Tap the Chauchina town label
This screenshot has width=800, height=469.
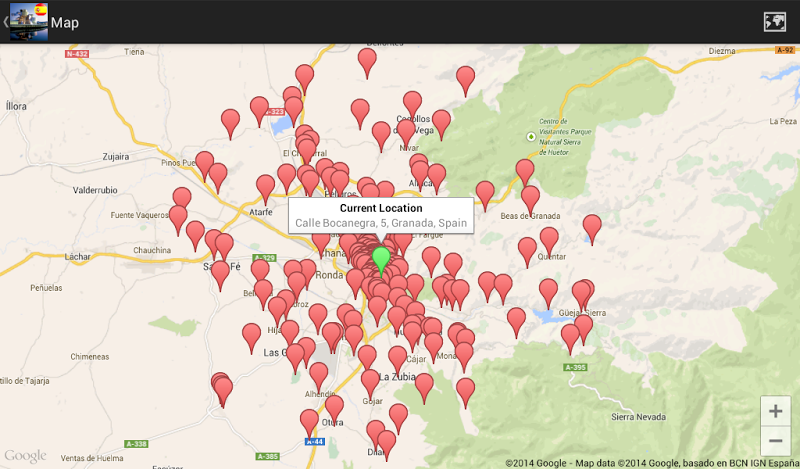(x=152, y=250)
